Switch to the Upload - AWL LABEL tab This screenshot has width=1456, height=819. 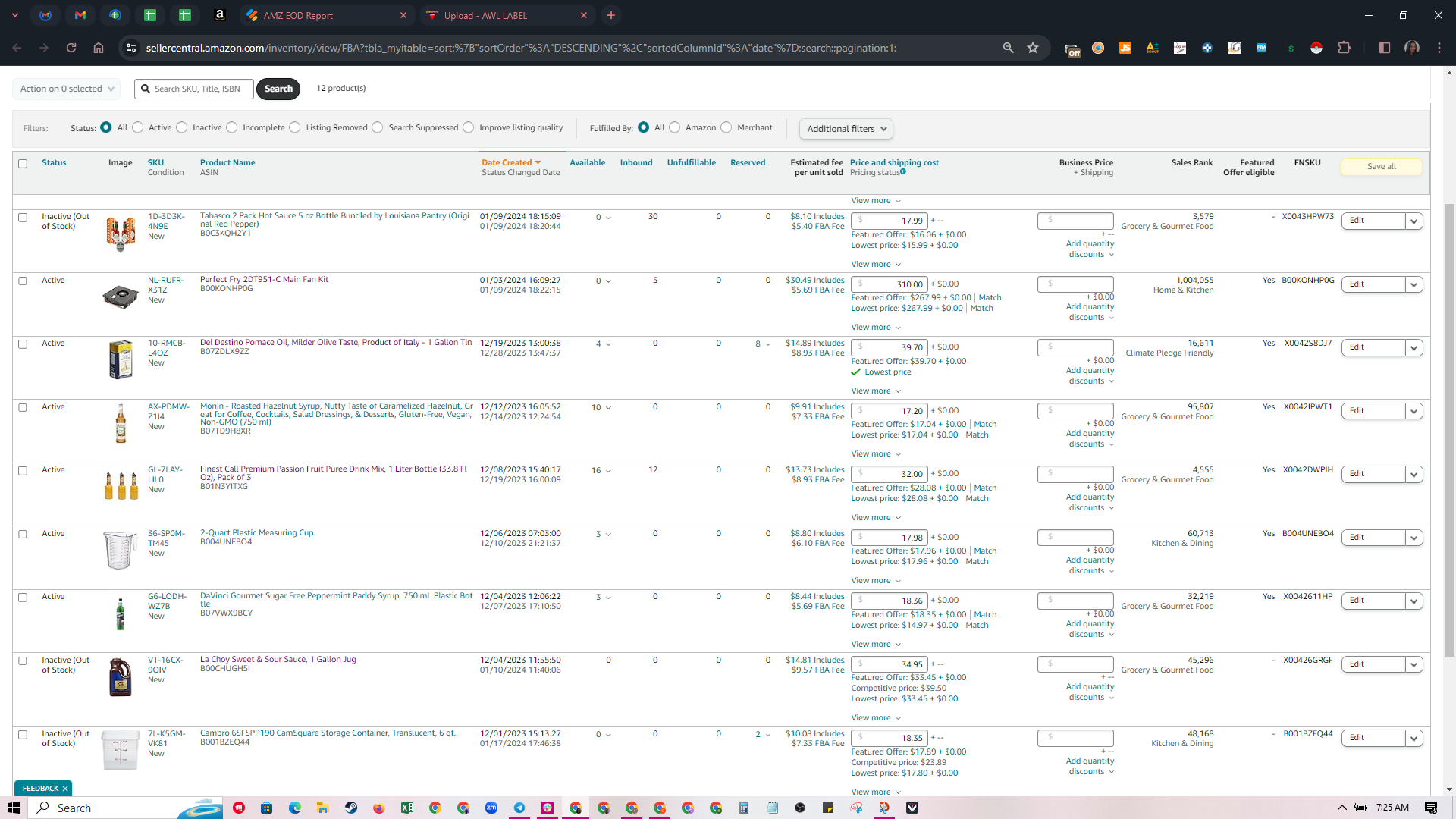(507, 15)
